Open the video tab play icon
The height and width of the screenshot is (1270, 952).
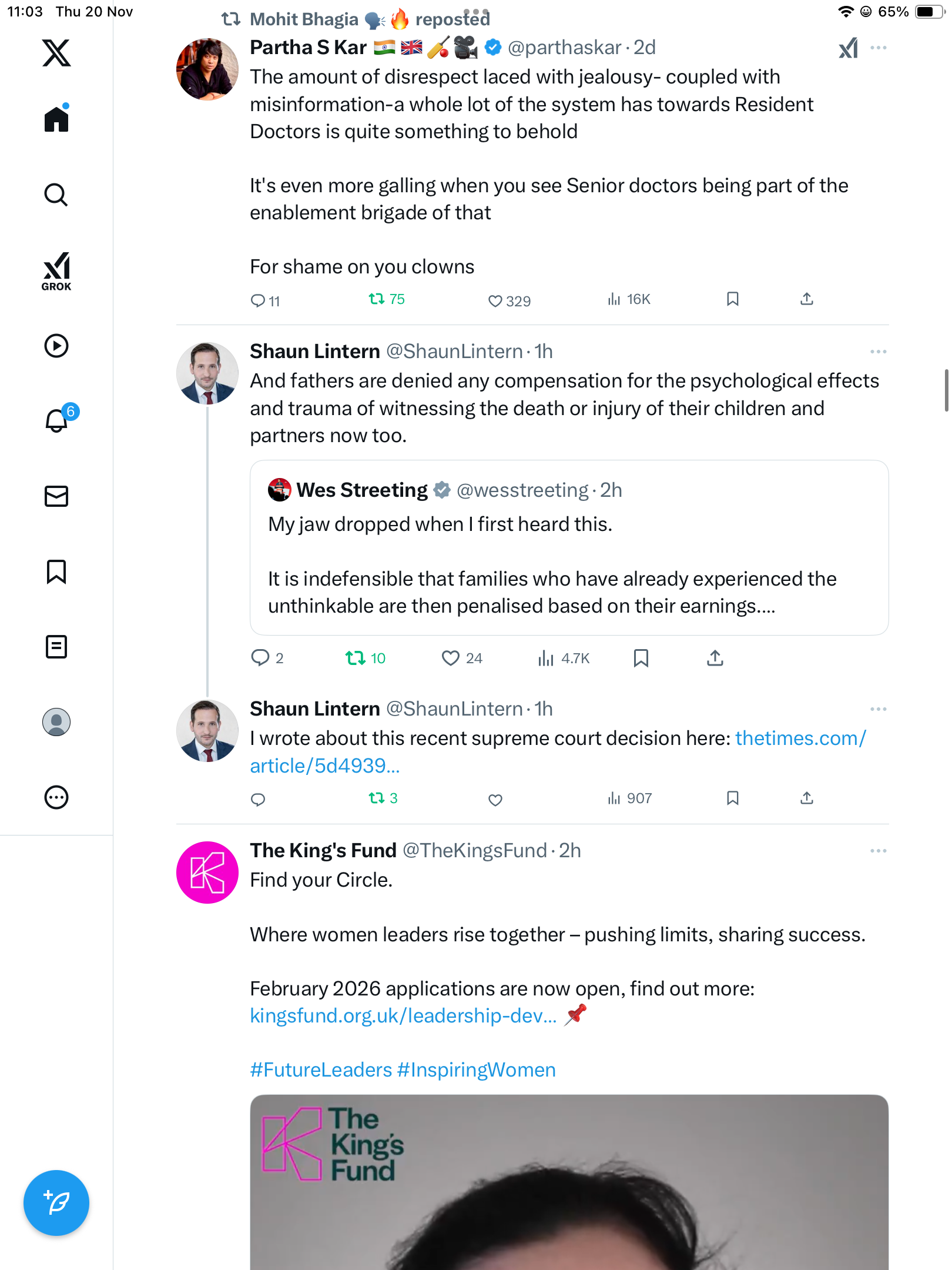(x=56, y=346)
